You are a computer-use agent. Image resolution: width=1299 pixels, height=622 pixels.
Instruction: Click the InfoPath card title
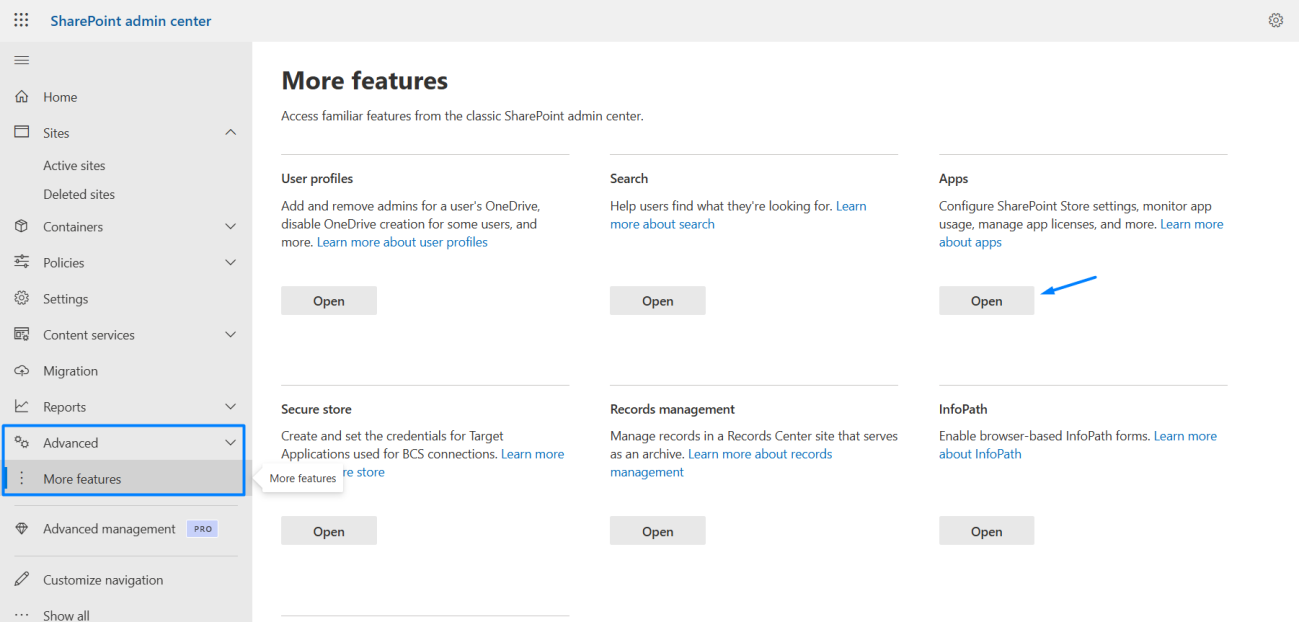(963, 409)
